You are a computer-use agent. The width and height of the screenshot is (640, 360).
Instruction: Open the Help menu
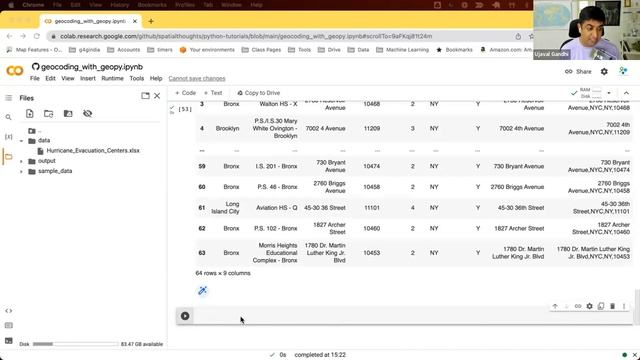[x=156, y=78]
